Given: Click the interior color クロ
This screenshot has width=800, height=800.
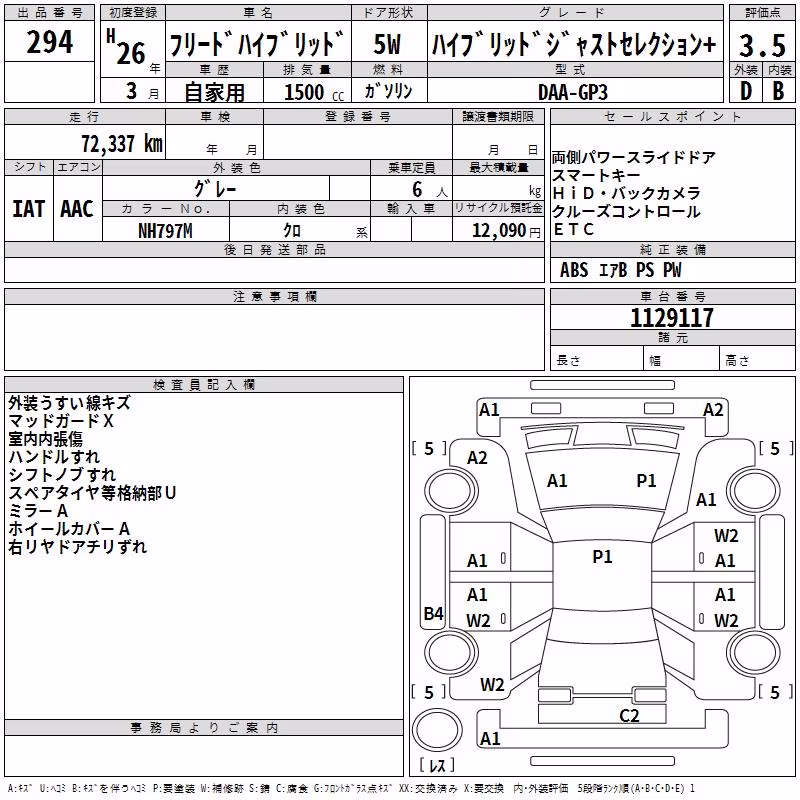Looking at the screenshot, I should coord(292,231).
